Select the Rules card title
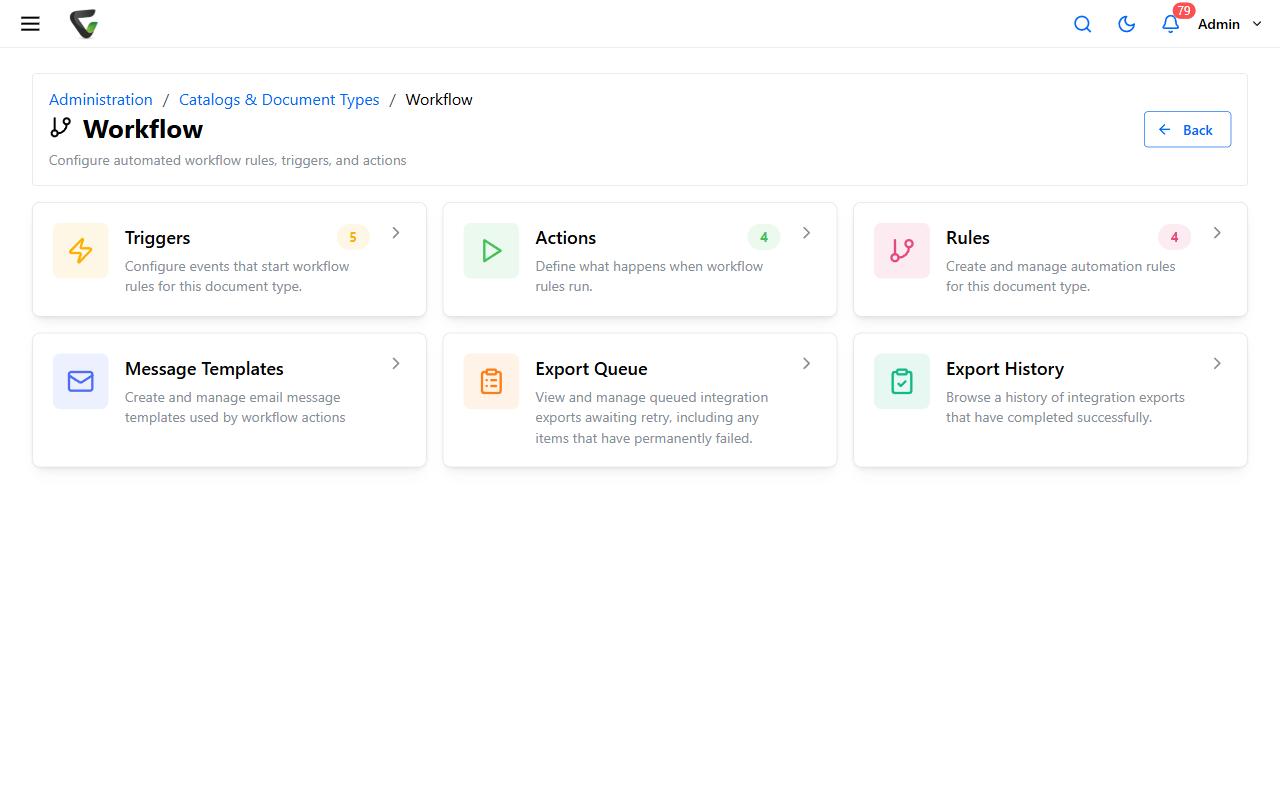 968,238
